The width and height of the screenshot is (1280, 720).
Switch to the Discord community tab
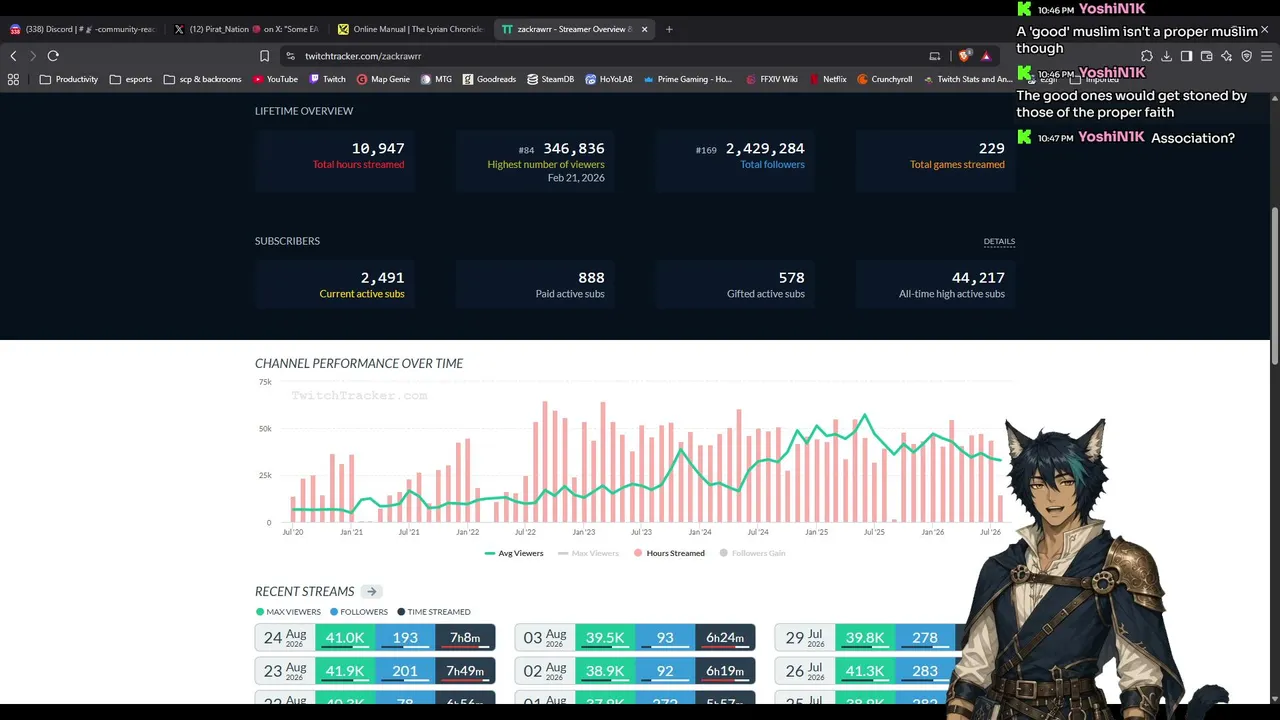point(82,29)
